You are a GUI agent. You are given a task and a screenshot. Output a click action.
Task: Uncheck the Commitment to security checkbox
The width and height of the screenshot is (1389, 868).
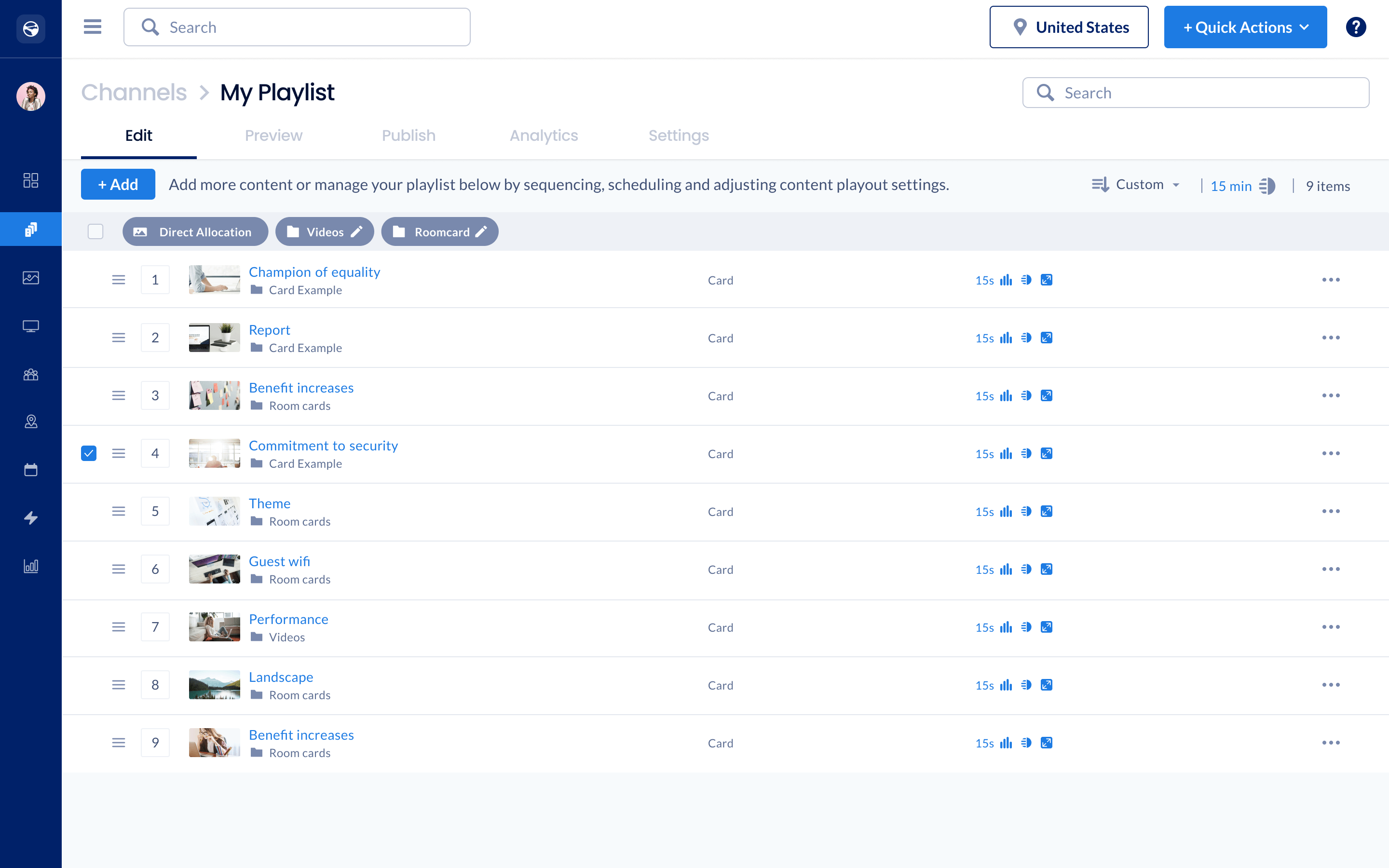coord(89,453)
